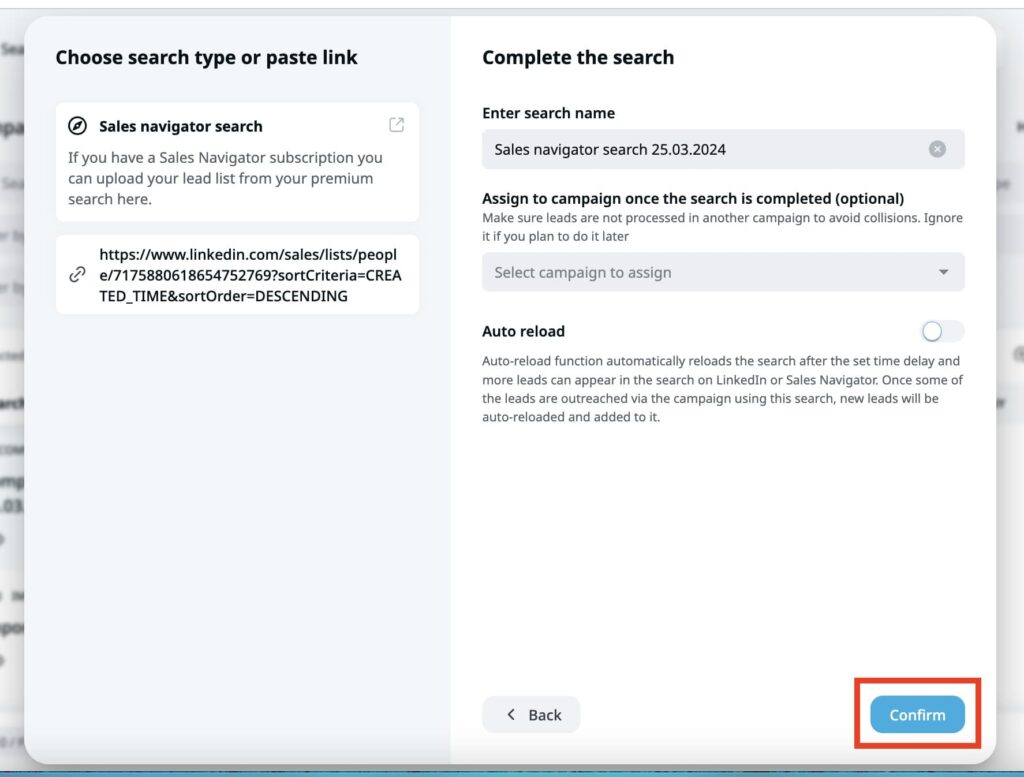The width and height of the screenshot is (1024, 777).
Task: Click inside the Enter search name field
Action: [x=700, y=149]
